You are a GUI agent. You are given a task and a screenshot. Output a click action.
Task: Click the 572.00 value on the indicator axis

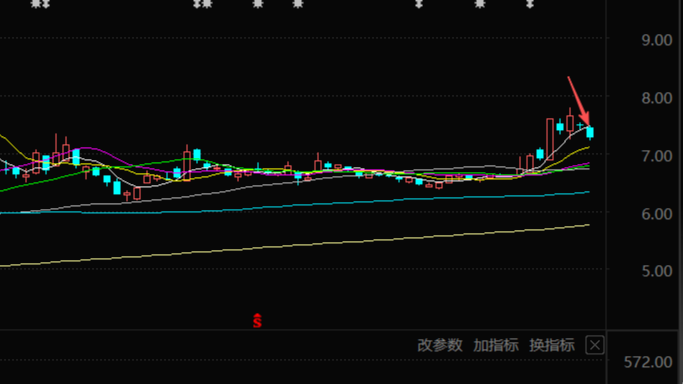[x=648, y=362]
